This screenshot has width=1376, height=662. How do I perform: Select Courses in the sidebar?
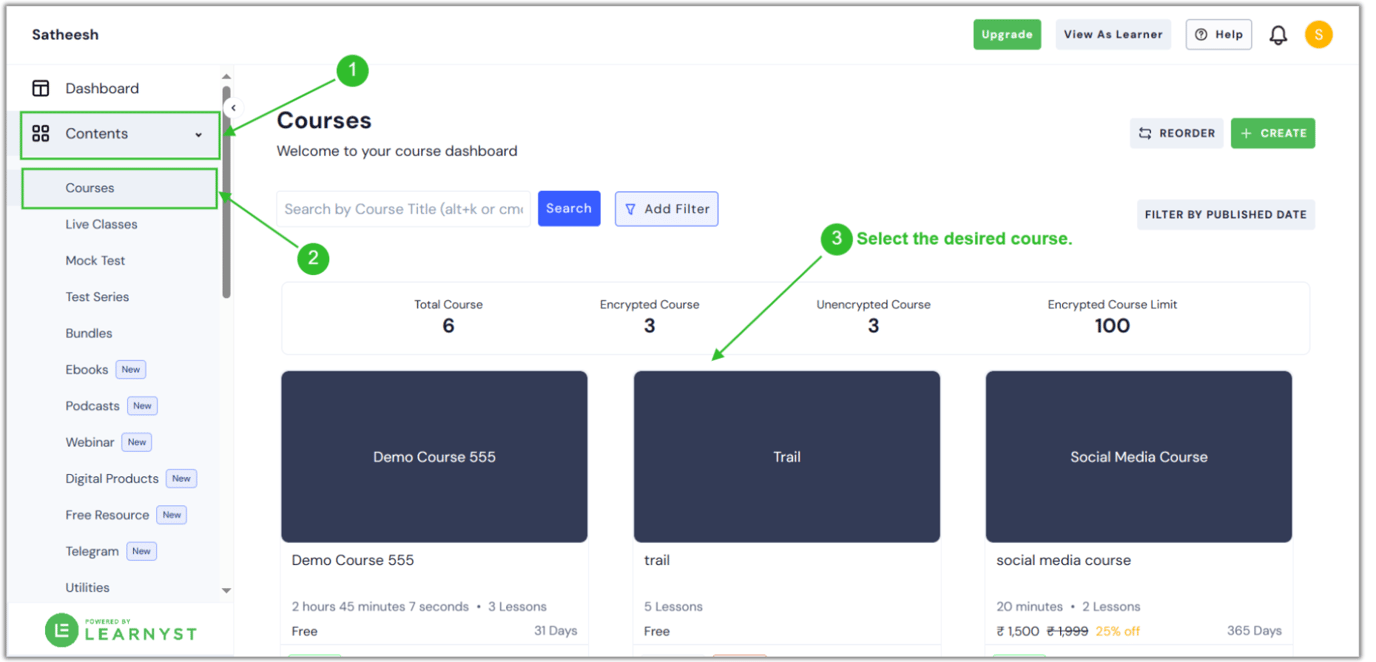coord(90,187)
